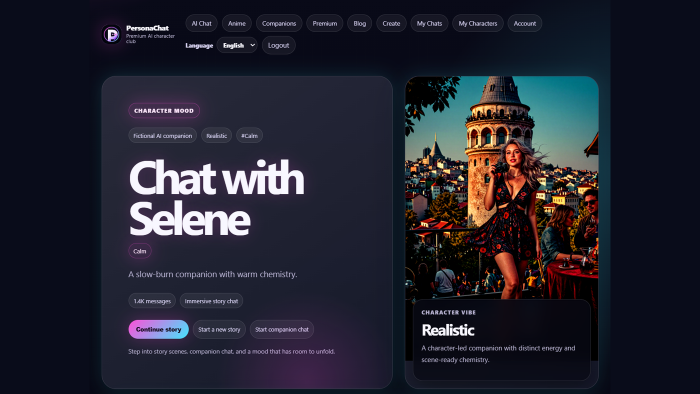
Task: Expand the English language dropdown
Action: [237, 45]
